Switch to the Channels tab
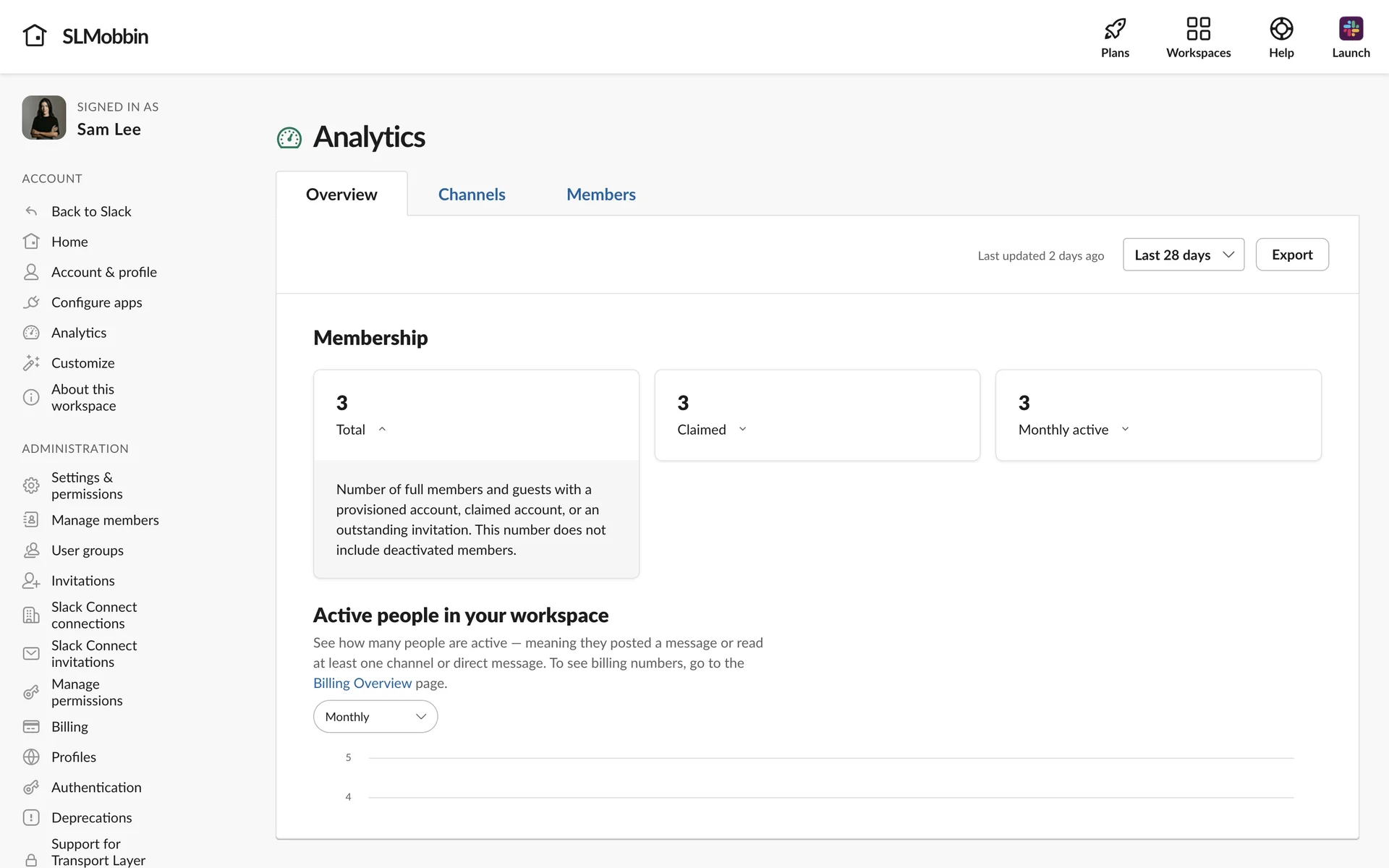1389x868 pixels. [x=472, y=195]
